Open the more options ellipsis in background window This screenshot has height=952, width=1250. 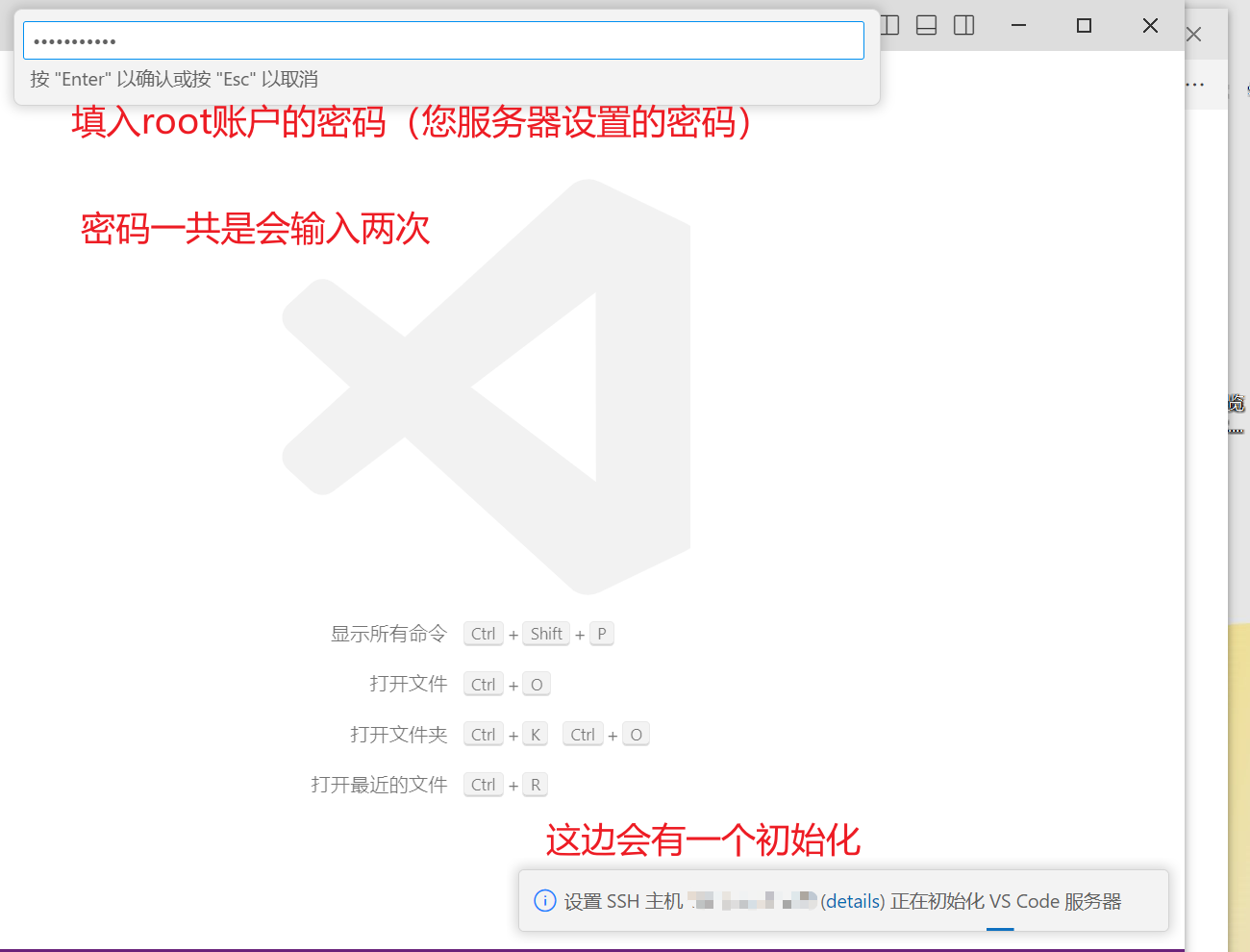(x=1194, y=85)
